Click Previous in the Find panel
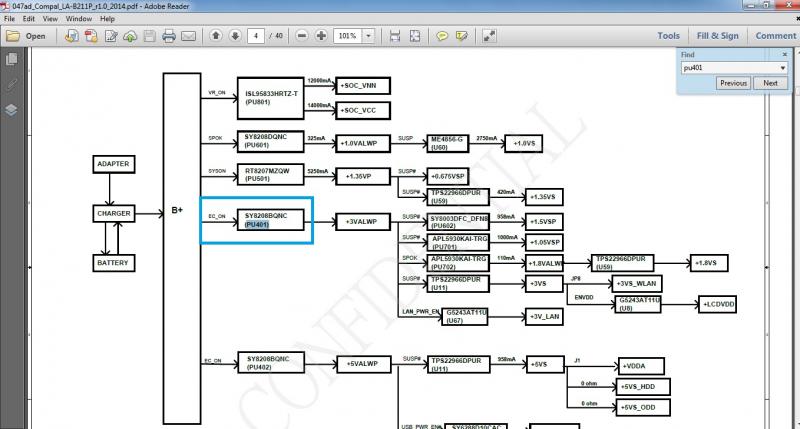This screenshot has width=800, height=429. (733, 83)
